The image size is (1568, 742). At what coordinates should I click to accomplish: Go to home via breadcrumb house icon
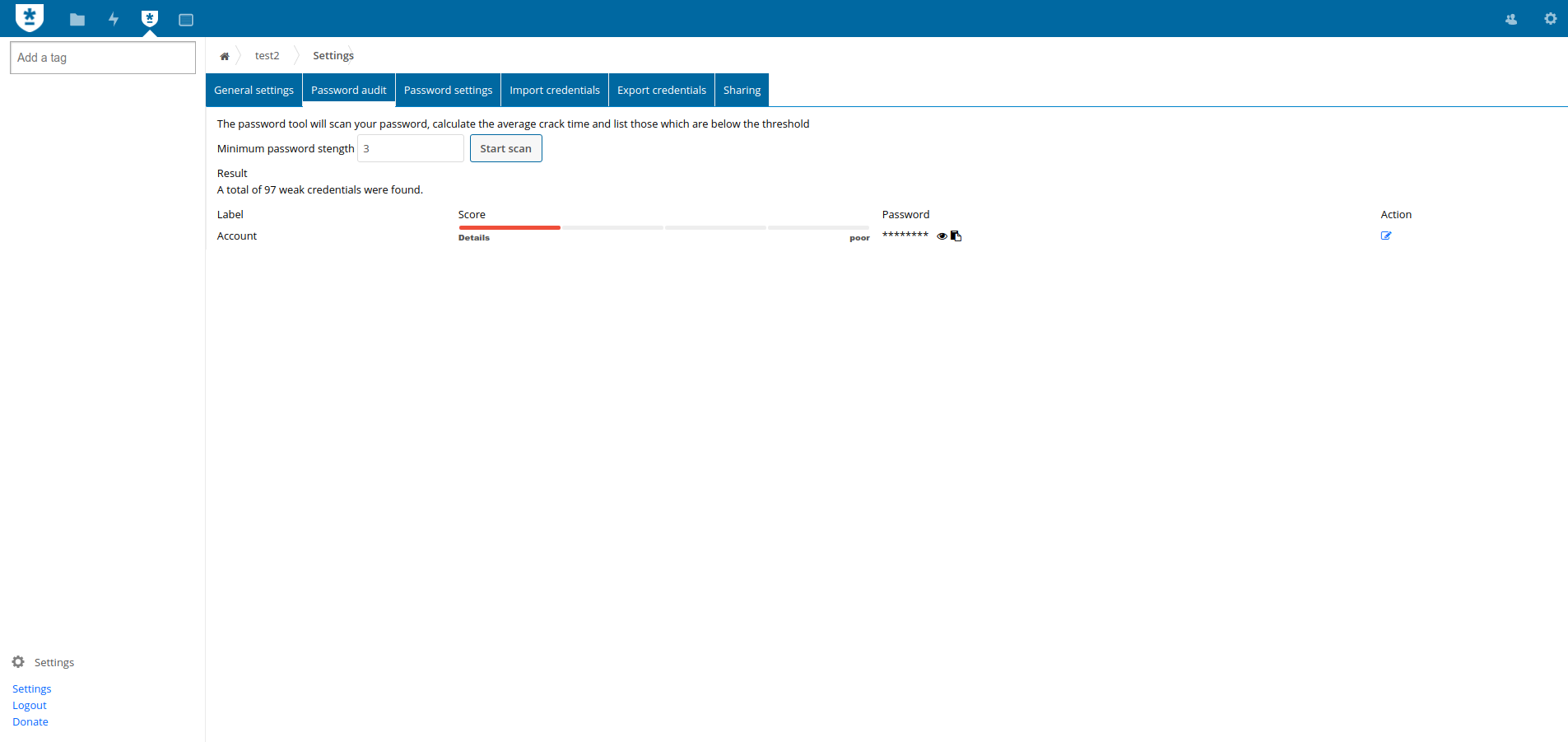click(224, 56)
